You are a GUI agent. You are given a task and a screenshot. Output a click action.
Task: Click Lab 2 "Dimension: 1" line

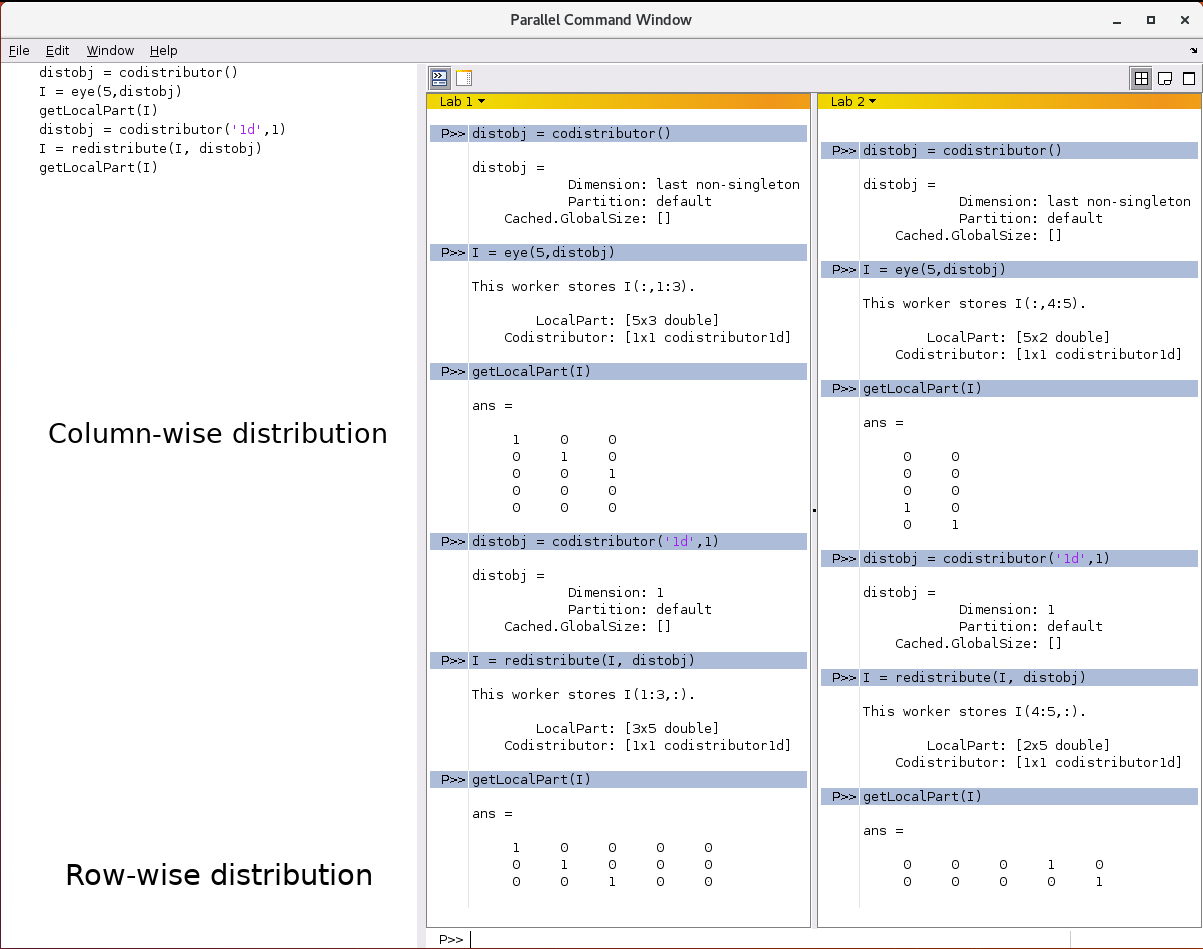point(1007,609)
